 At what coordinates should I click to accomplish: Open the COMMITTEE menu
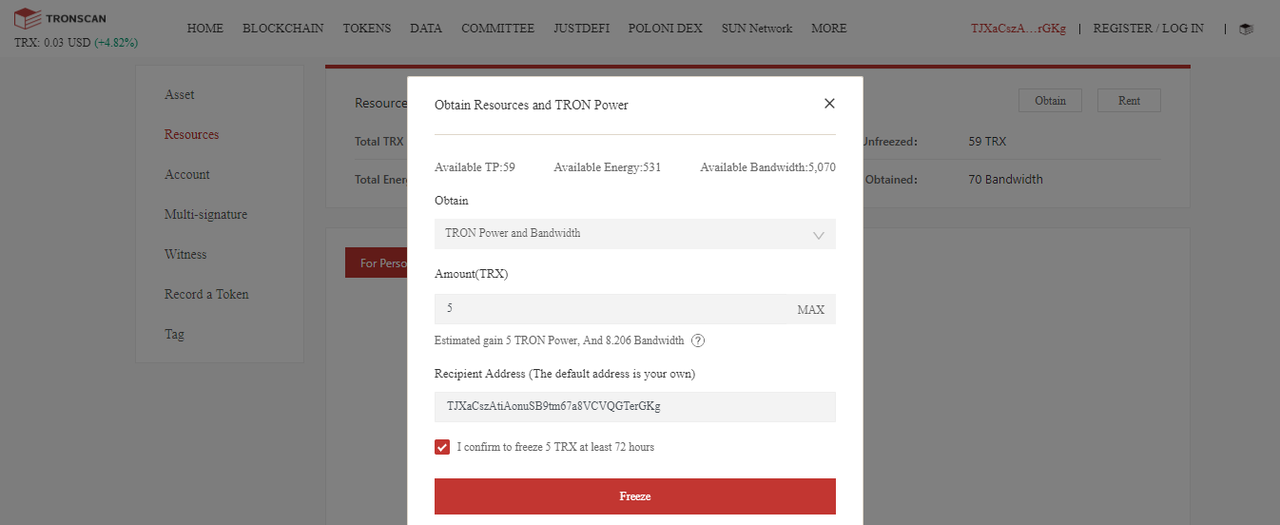click(498, 29)
